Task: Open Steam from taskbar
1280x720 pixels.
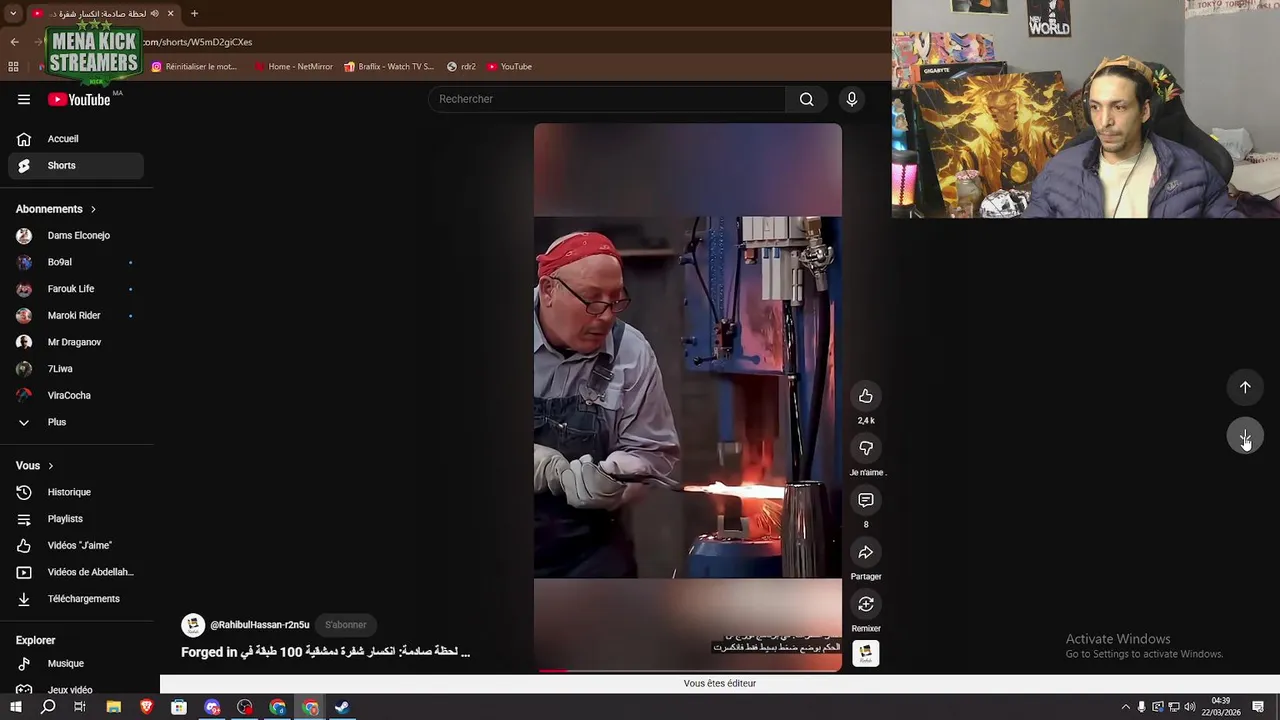Action: (342, 707)
